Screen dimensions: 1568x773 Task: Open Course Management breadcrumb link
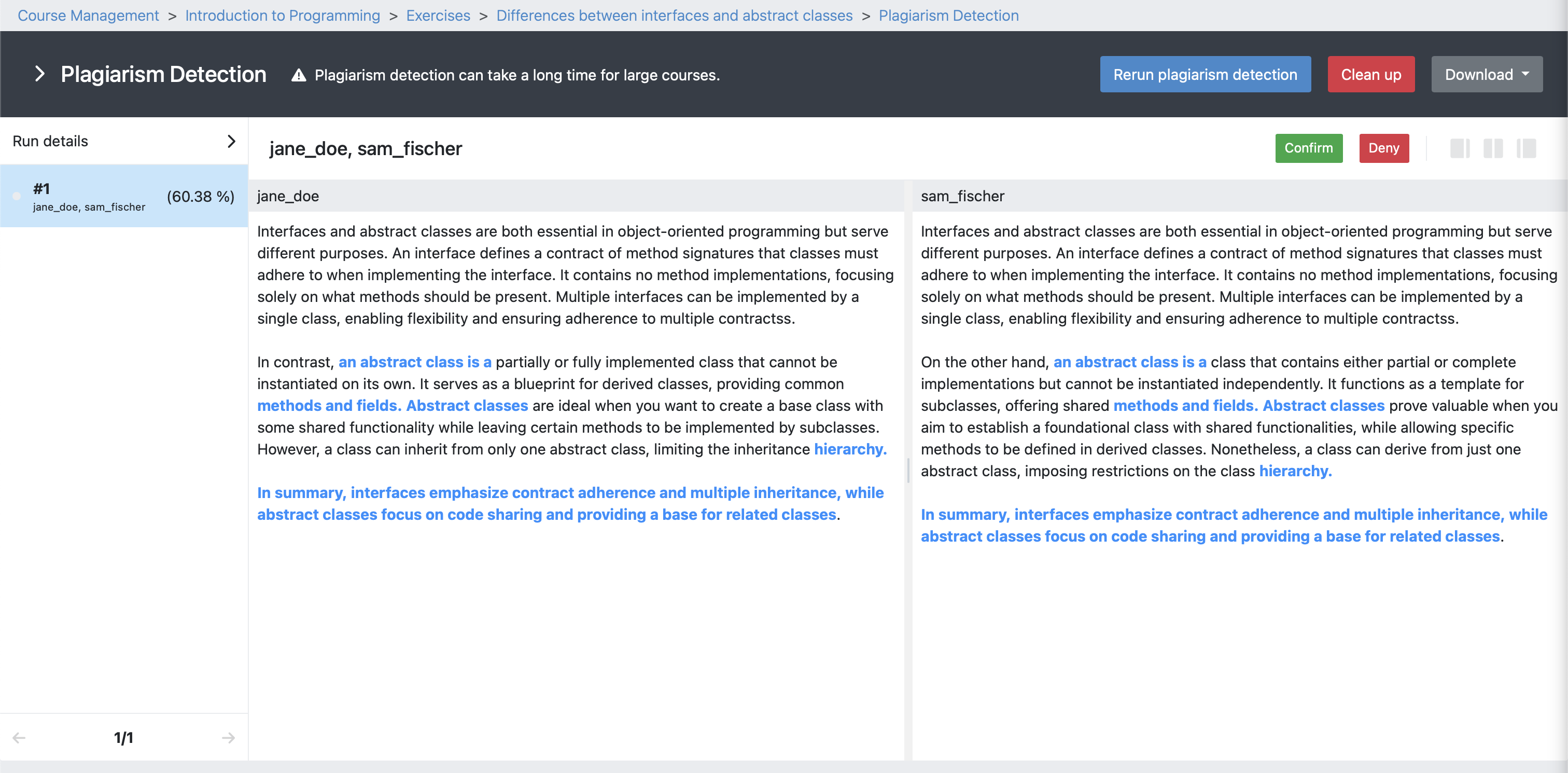(x=88, y=15)
